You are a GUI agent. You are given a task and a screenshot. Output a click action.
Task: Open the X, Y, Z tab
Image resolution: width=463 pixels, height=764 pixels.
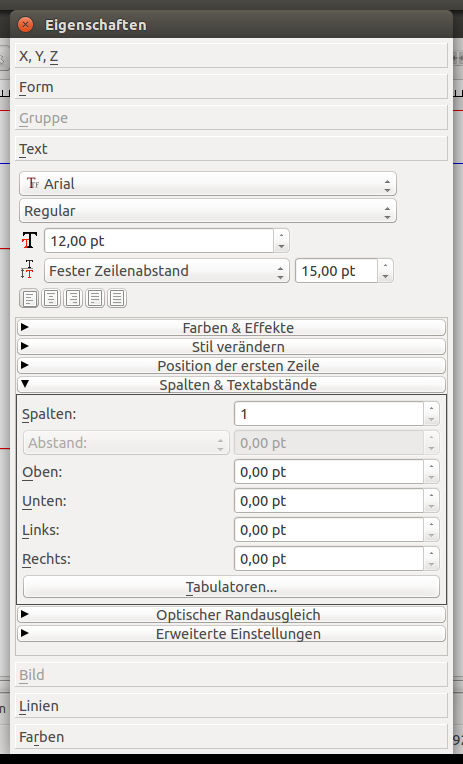[x=231, y=56]
